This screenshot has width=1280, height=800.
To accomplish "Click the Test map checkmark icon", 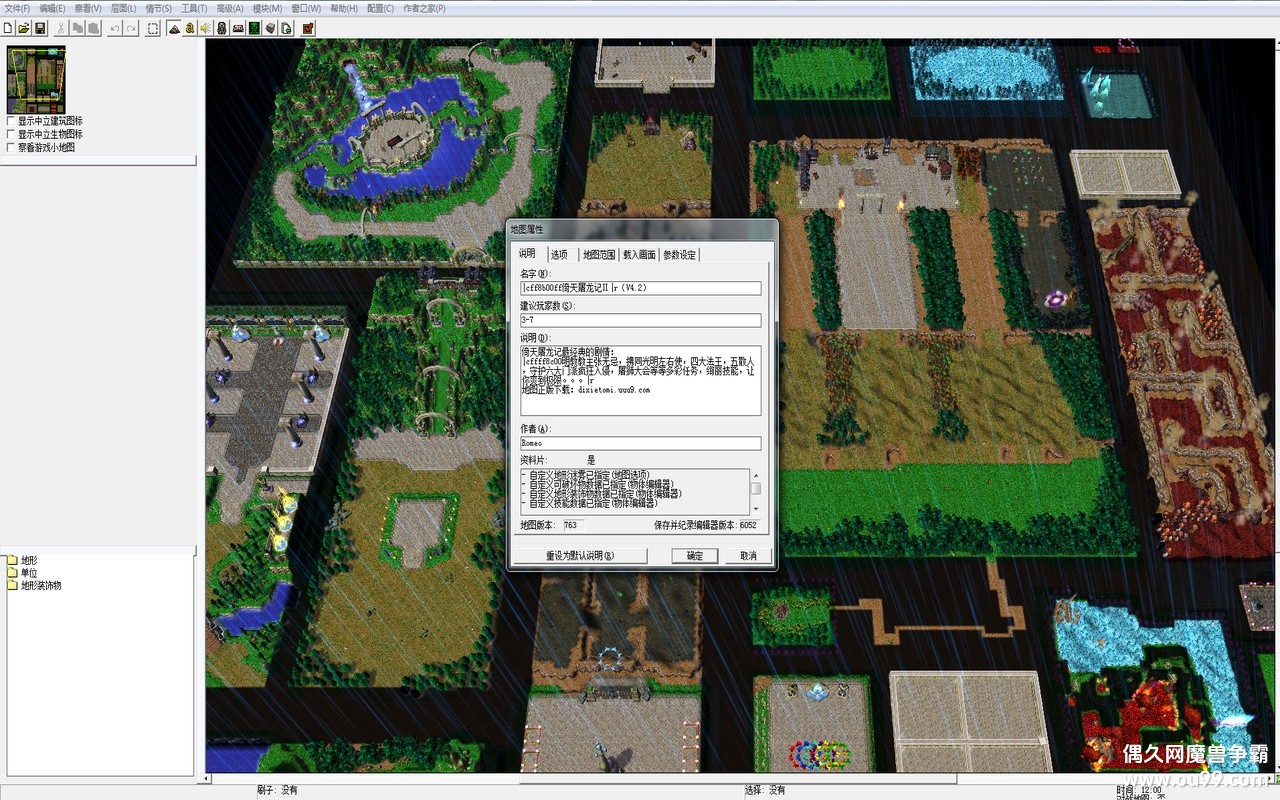I will 308,28.
